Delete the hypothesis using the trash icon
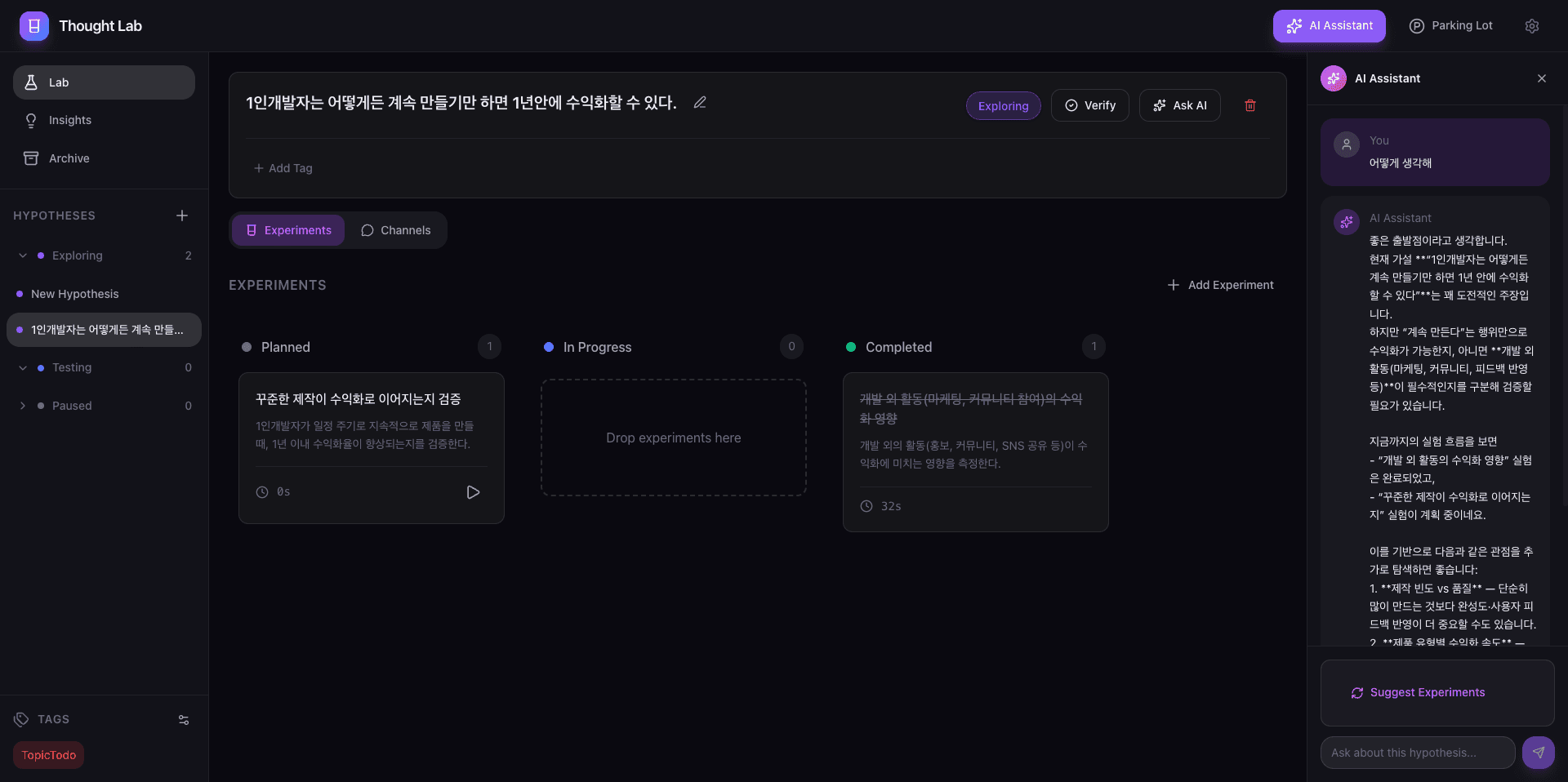 tap(1250, 105)
